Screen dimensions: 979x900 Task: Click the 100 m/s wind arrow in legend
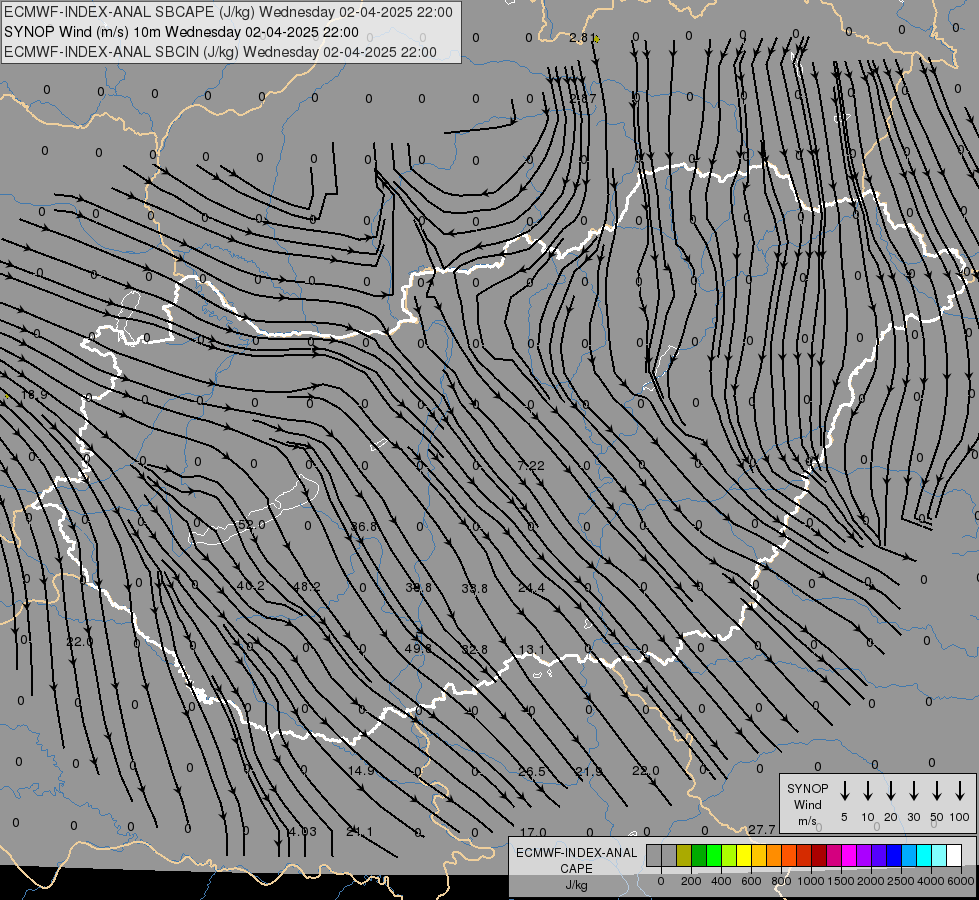point(960,791)
